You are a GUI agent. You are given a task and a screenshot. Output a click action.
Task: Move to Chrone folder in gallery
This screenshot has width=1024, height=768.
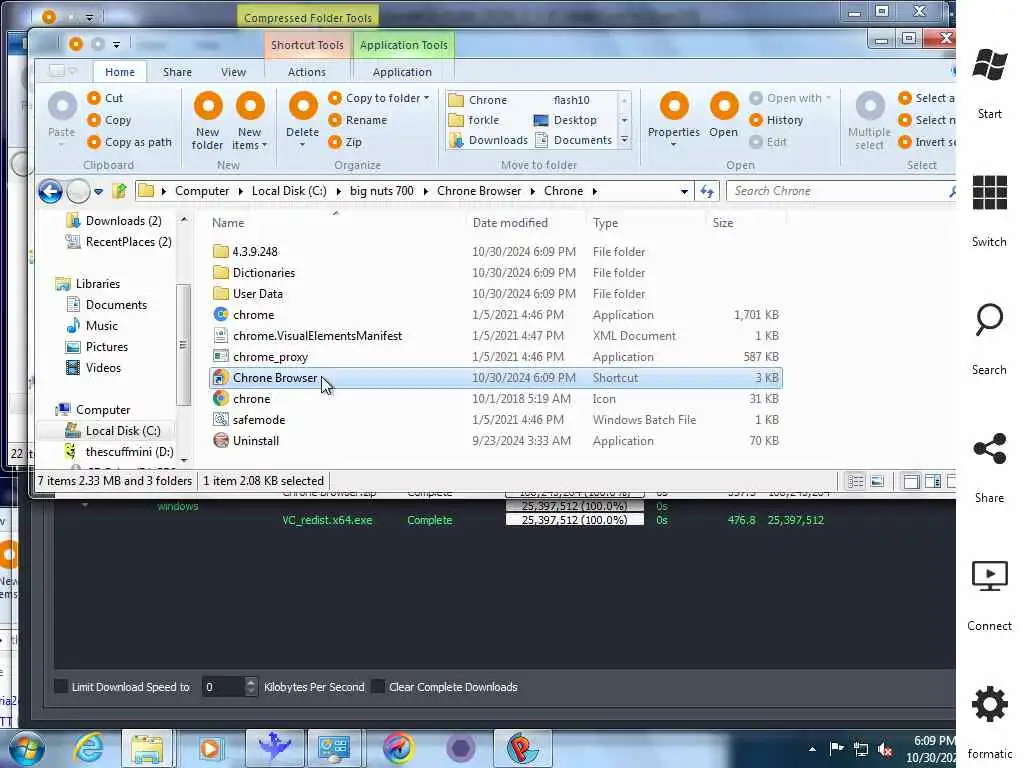coord(478,100)
